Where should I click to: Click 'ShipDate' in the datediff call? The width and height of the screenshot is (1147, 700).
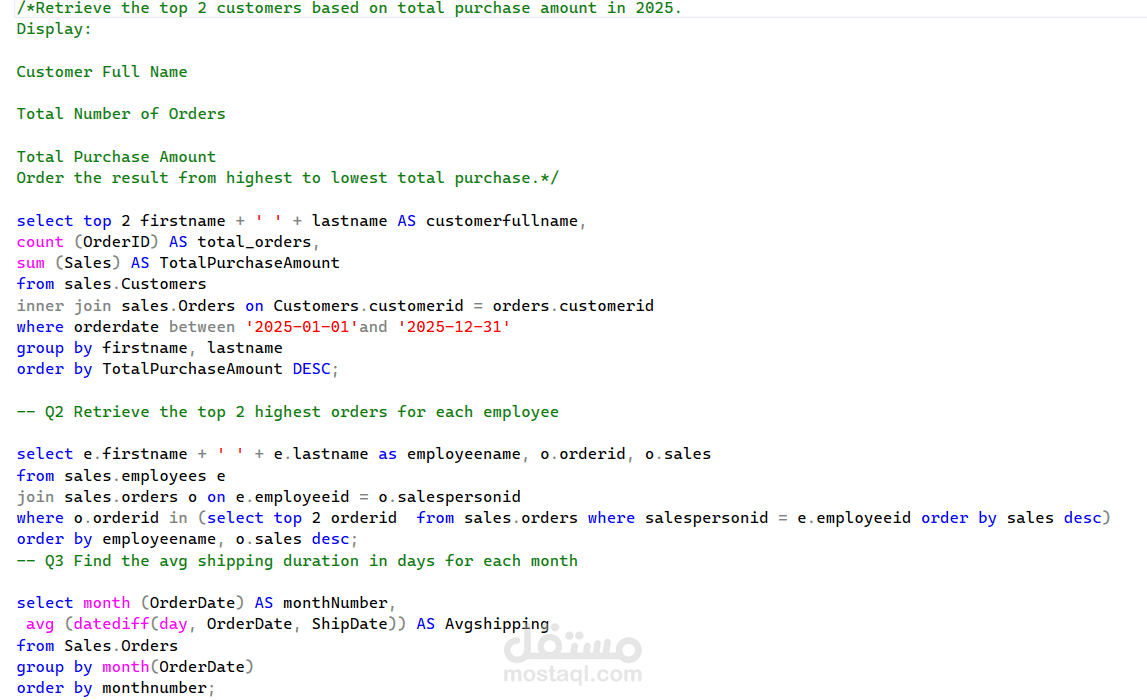pos(349,624)
